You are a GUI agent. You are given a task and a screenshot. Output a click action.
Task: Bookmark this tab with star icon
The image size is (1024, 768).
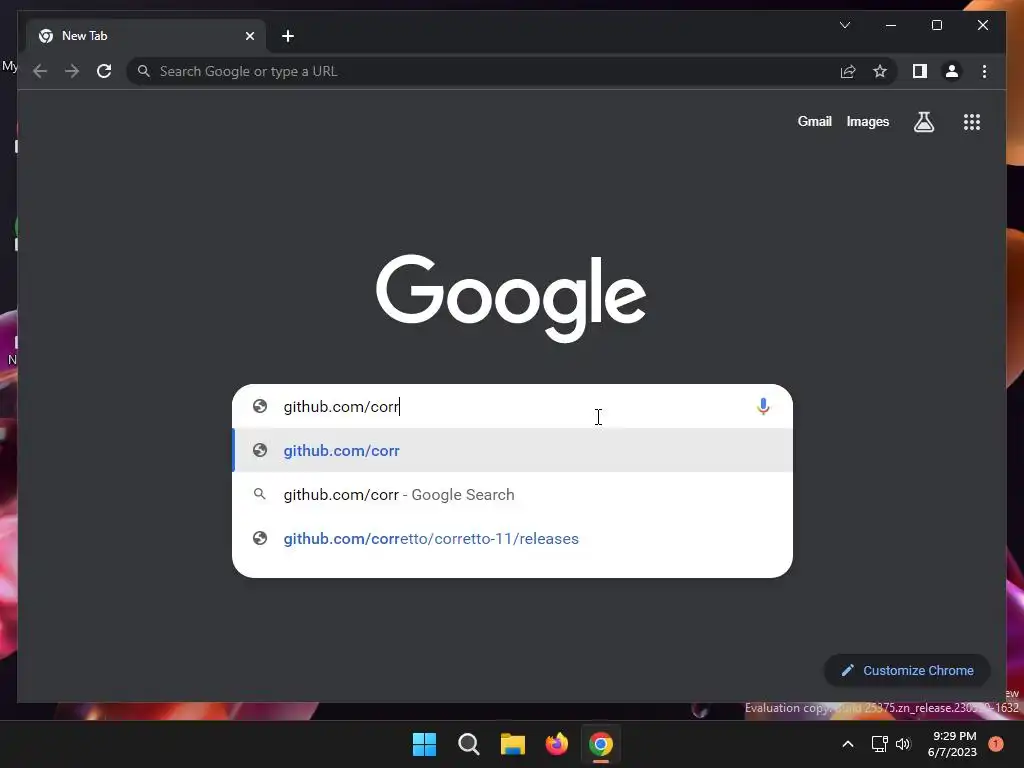880,71
